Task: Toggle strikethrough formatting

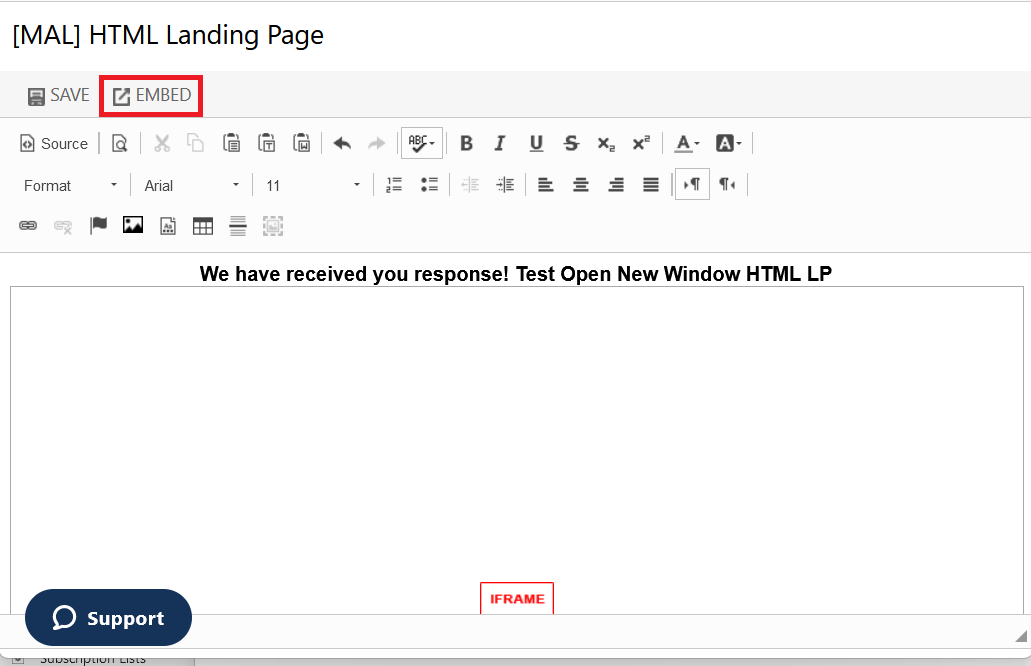Action: tap(571, 143)
